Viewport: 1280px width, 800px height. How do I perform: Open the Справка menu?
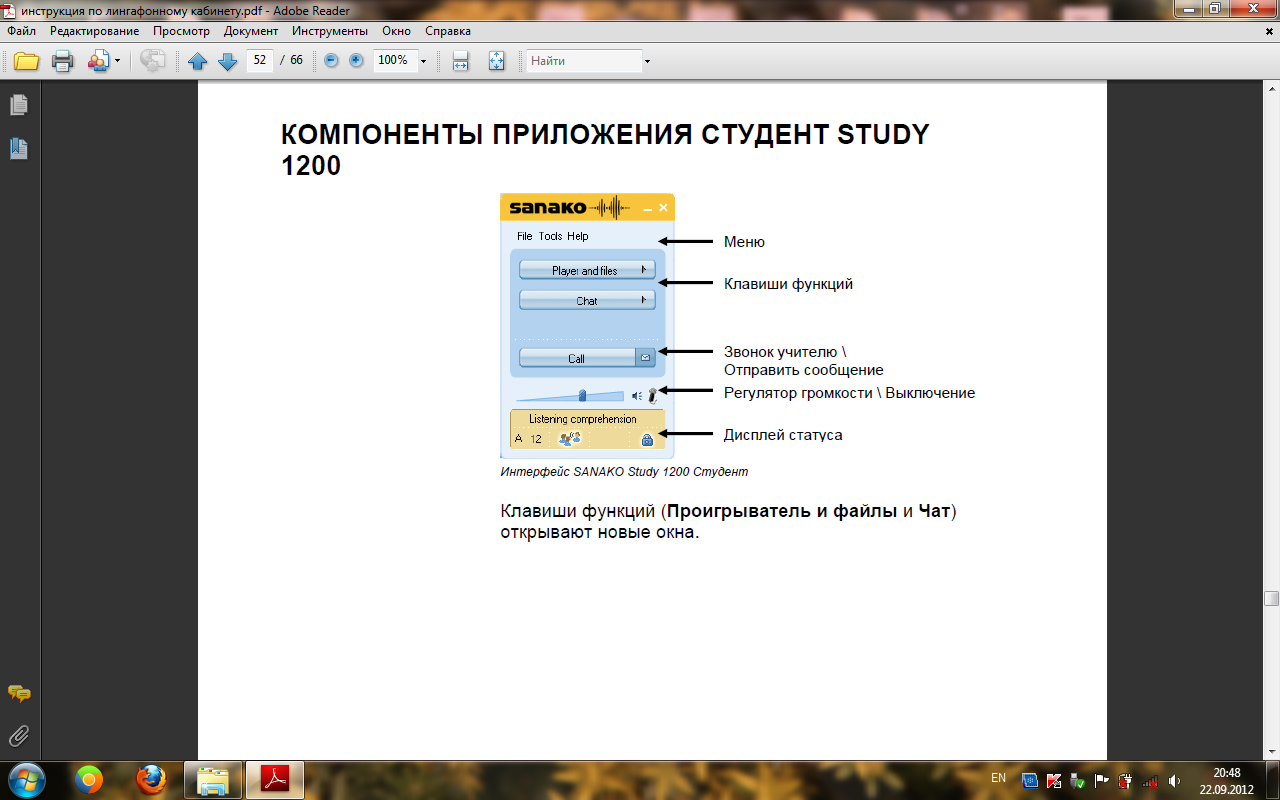(x=448, y=31)
